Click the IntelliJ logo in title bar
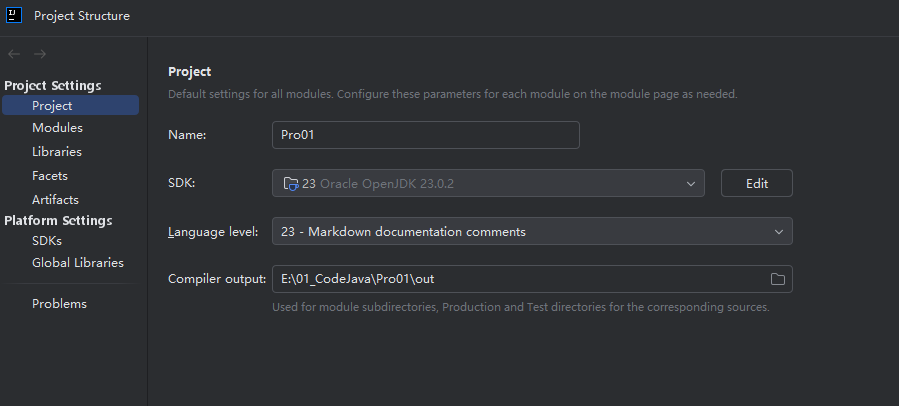Image resolution: width=899 pixels, height=406 pixels. coord(14,15)
